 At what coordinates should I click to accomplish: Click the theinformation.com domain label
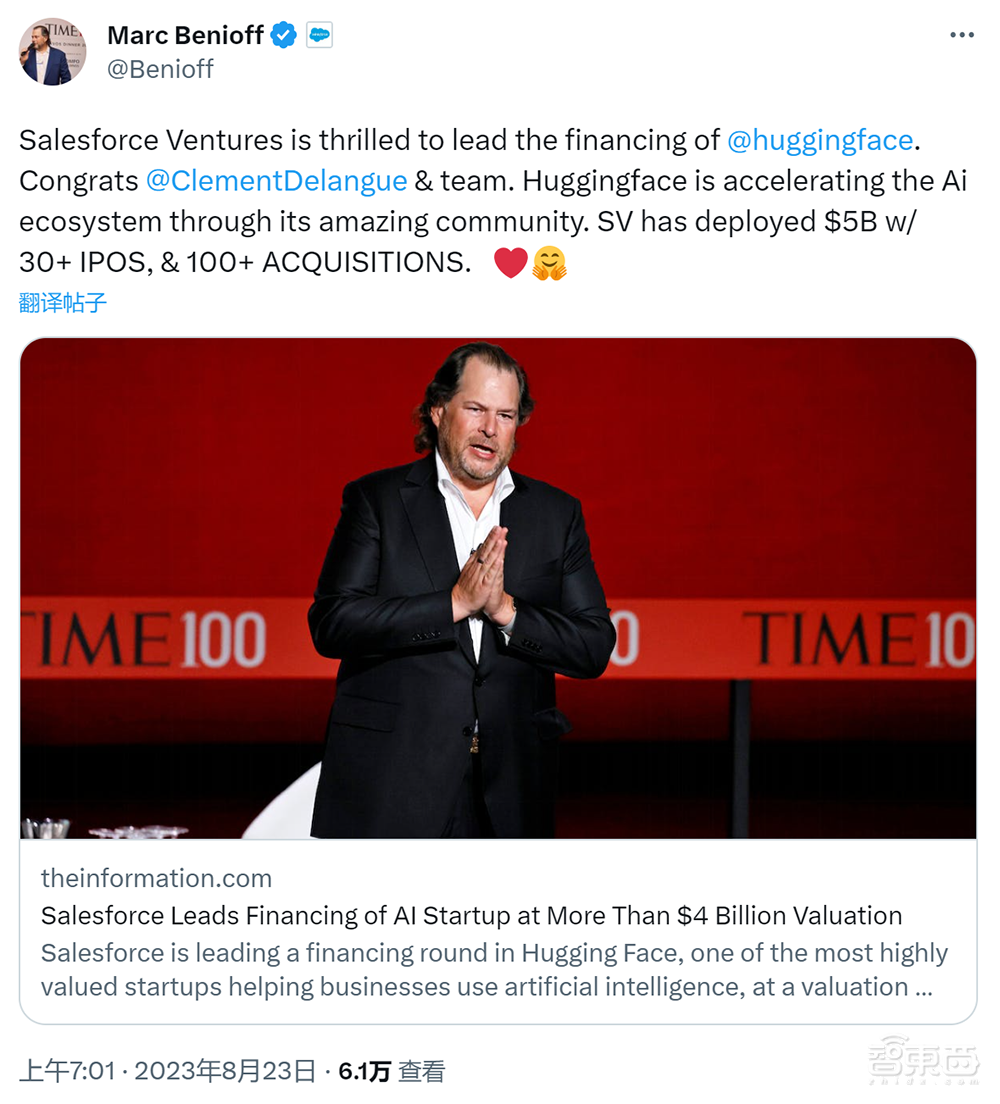pos(156,878)
